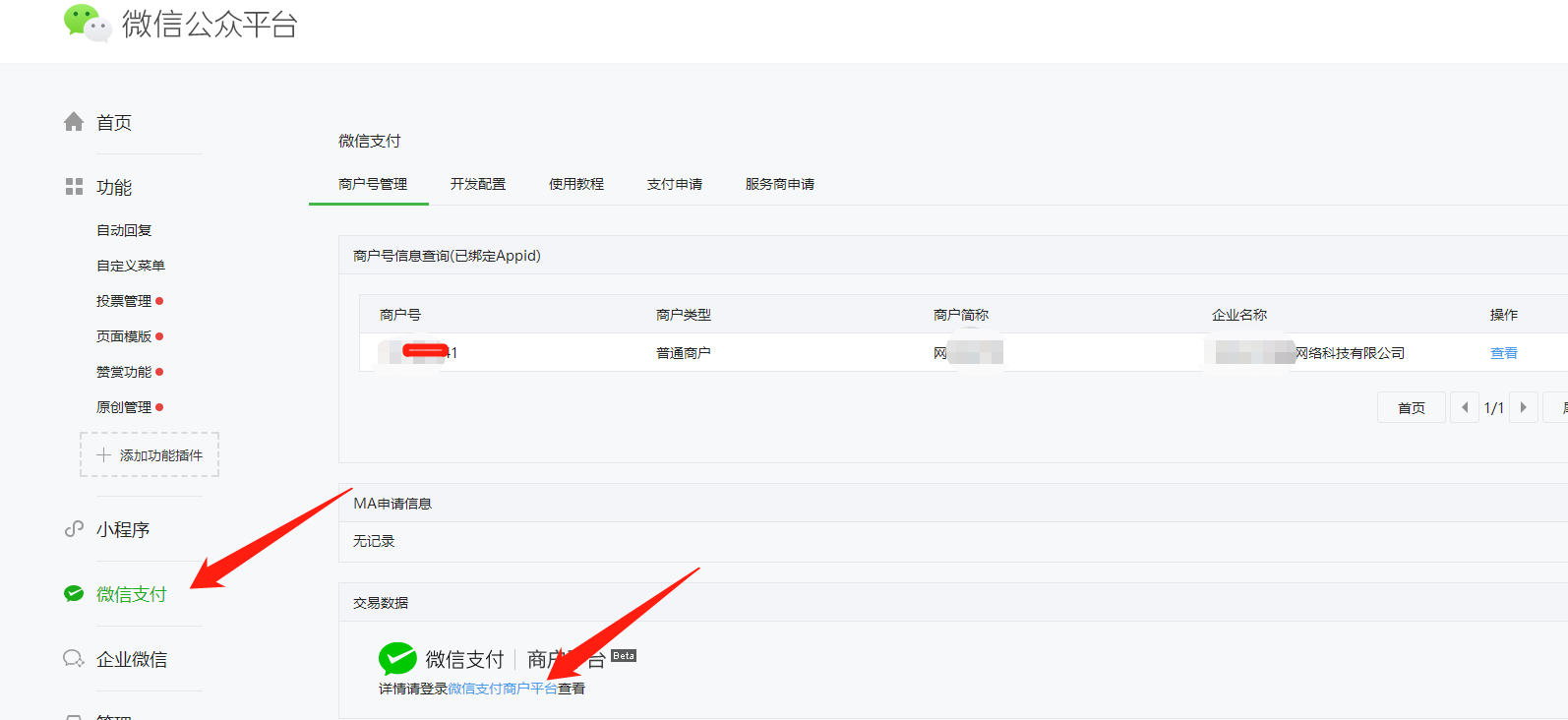Switch to the 服务商申请 tab
This screenshot has height=720, width=1568.
point(780,184)
